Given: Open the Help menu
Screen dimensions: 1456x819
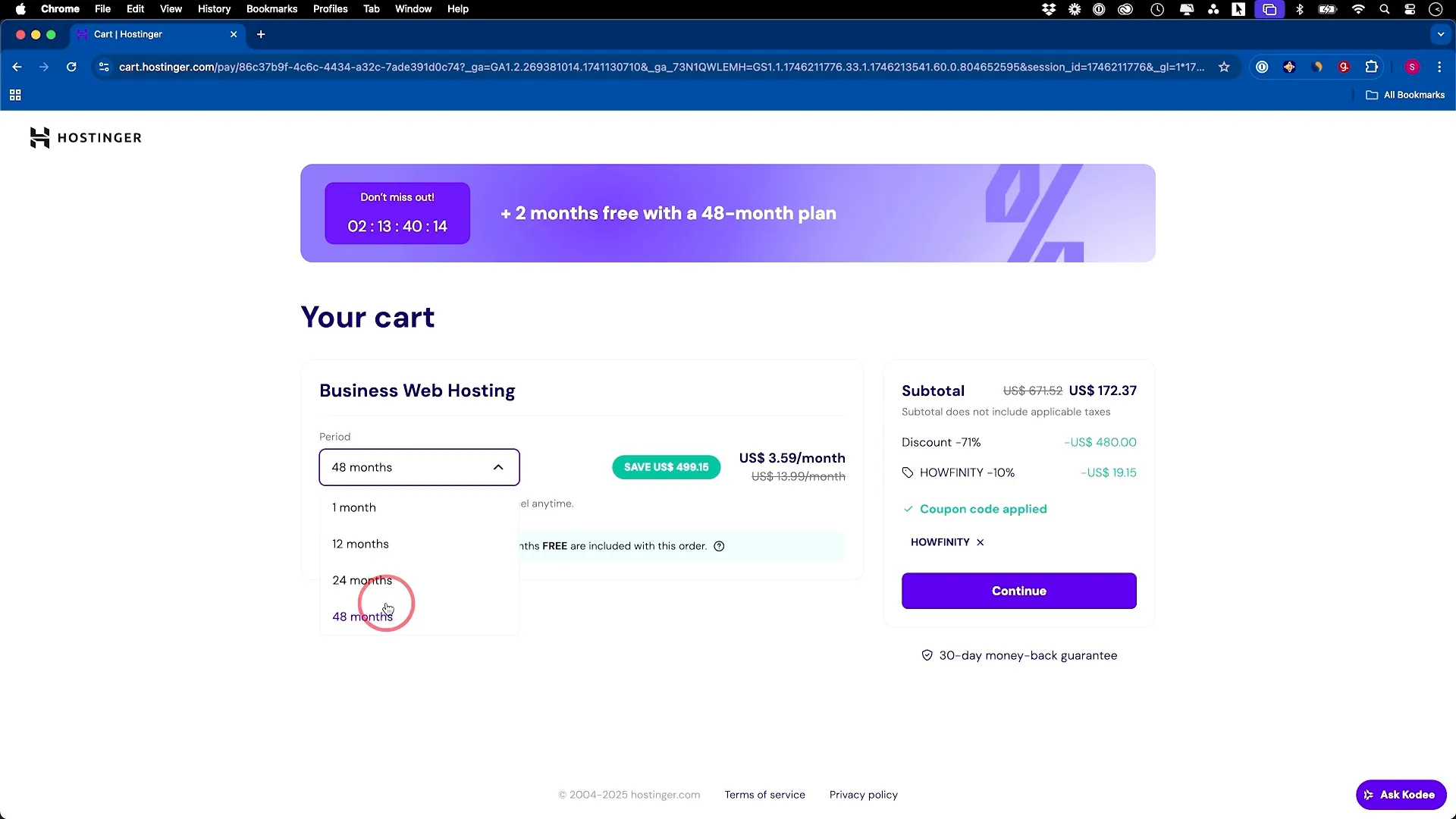Looking at the screenshot, I should click(x=458, y=9).
